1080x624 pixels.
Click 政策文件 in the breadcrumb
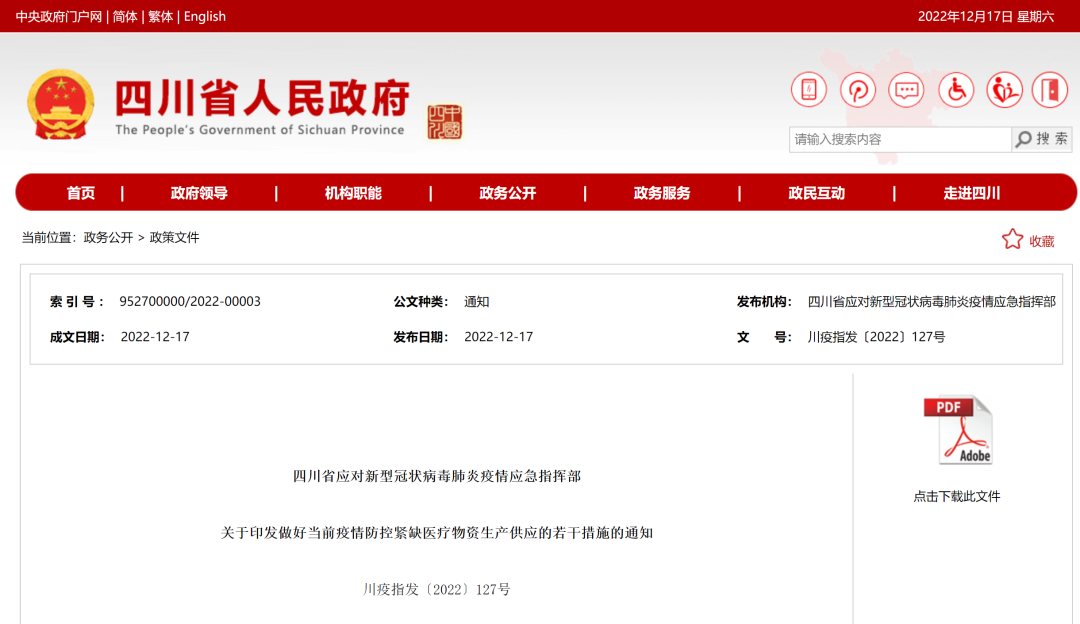(x=174, y=238)
